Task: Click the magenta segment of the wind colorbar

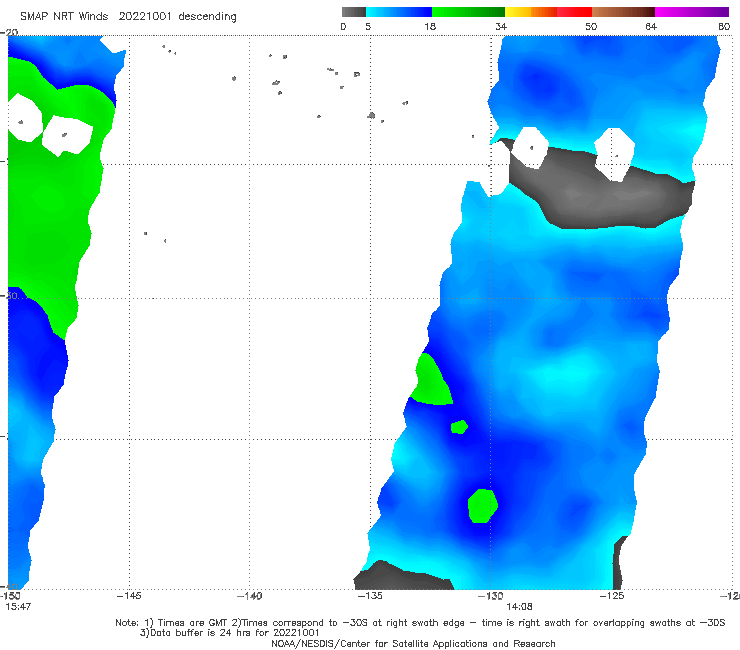Action: tap(692, 12)
